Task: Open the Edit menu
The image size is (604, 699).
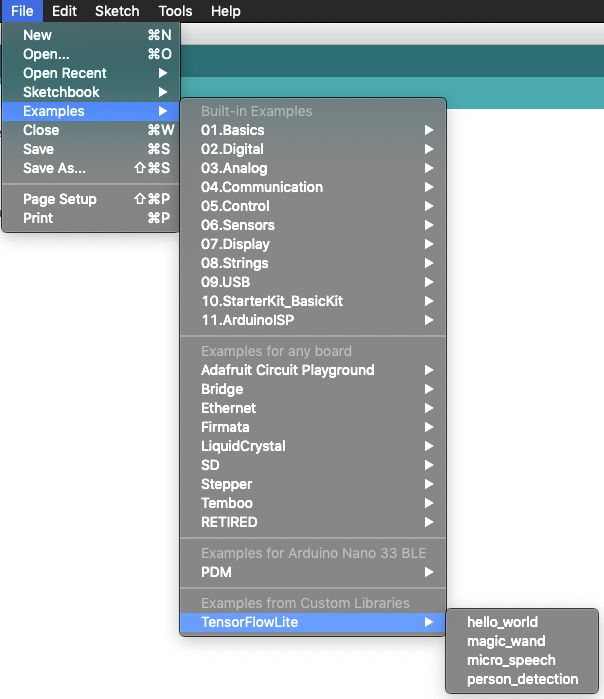Action: click(64, 11)
